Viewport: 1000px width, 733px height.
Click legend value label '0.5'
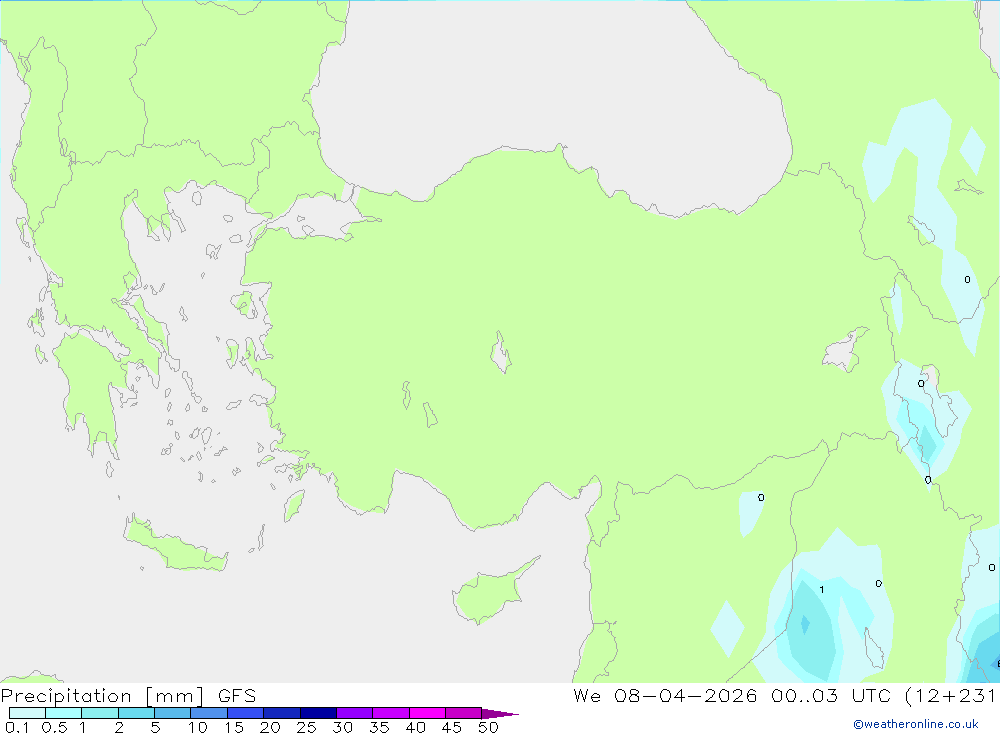[x=54, y=727]
